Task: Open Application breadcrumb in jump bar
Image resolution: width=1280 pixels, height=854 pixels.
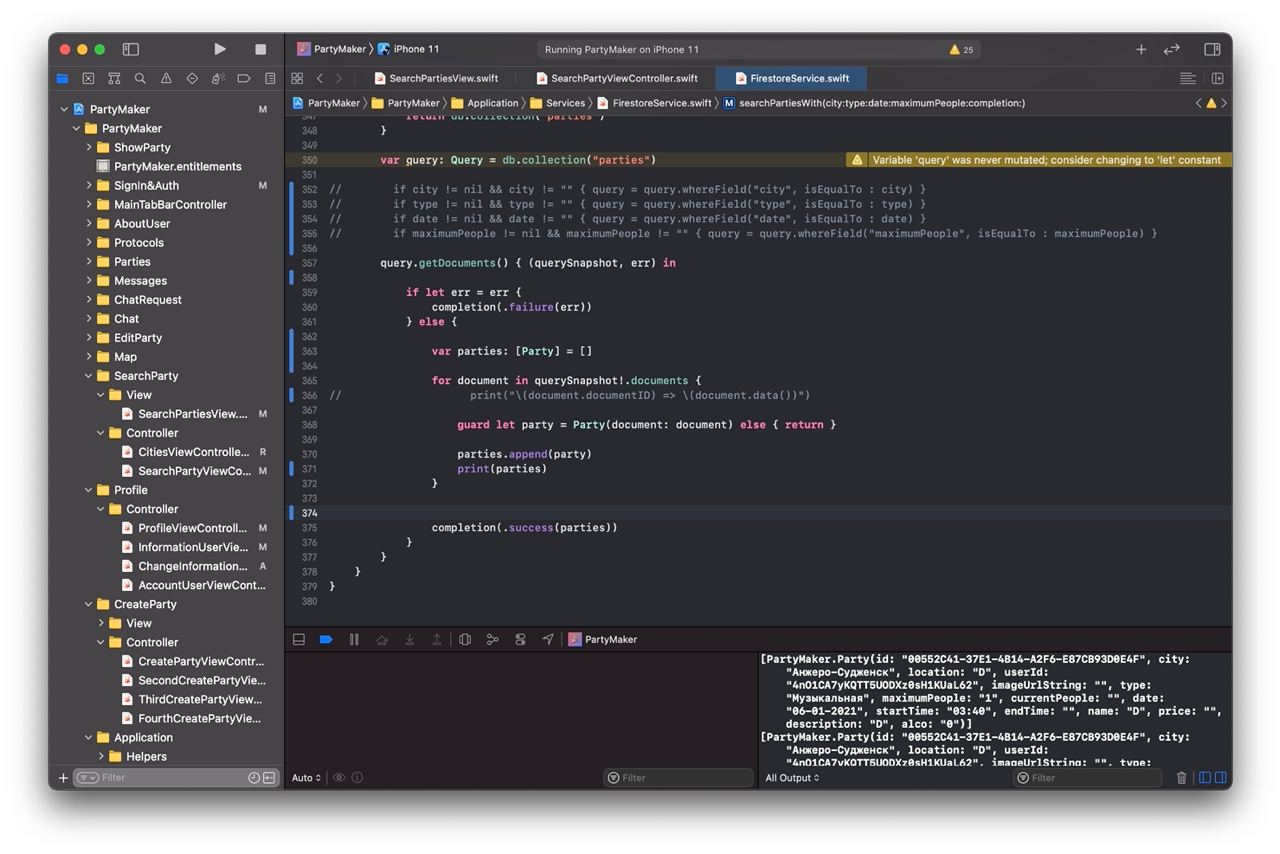Action: [485, 103]
